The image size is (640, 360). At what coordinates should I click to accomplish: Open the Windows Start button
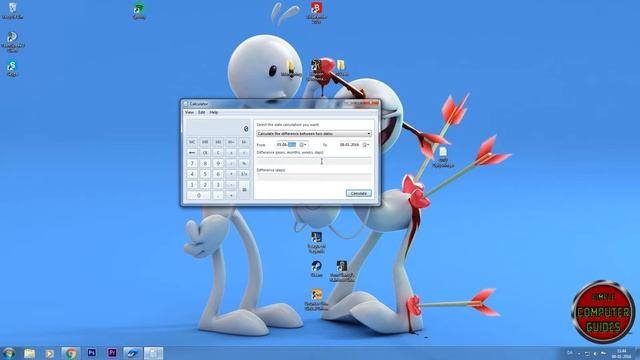(9, 353)
